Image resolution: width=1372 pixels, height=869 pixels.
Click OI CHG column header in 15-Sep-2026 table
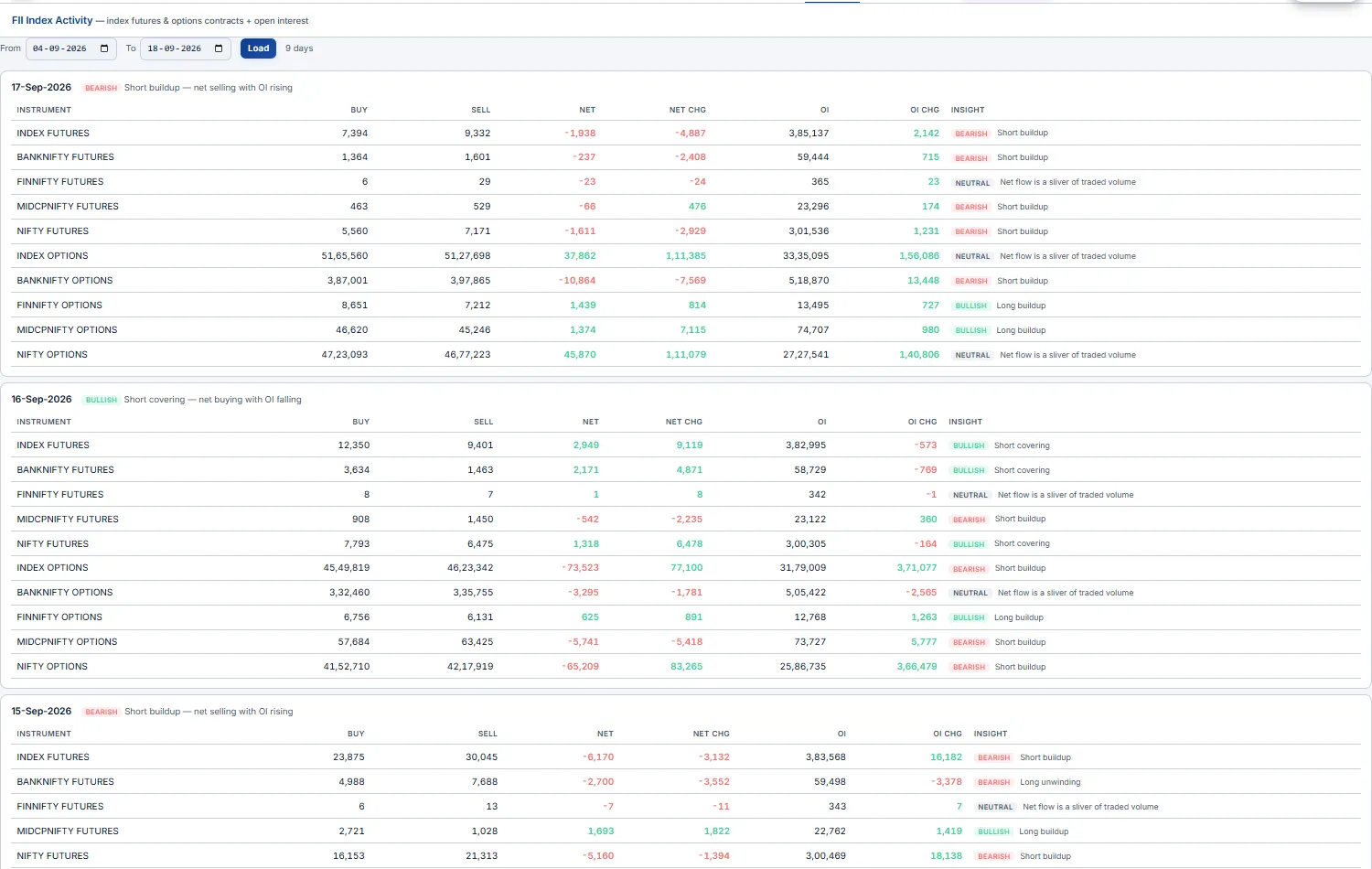948,734
